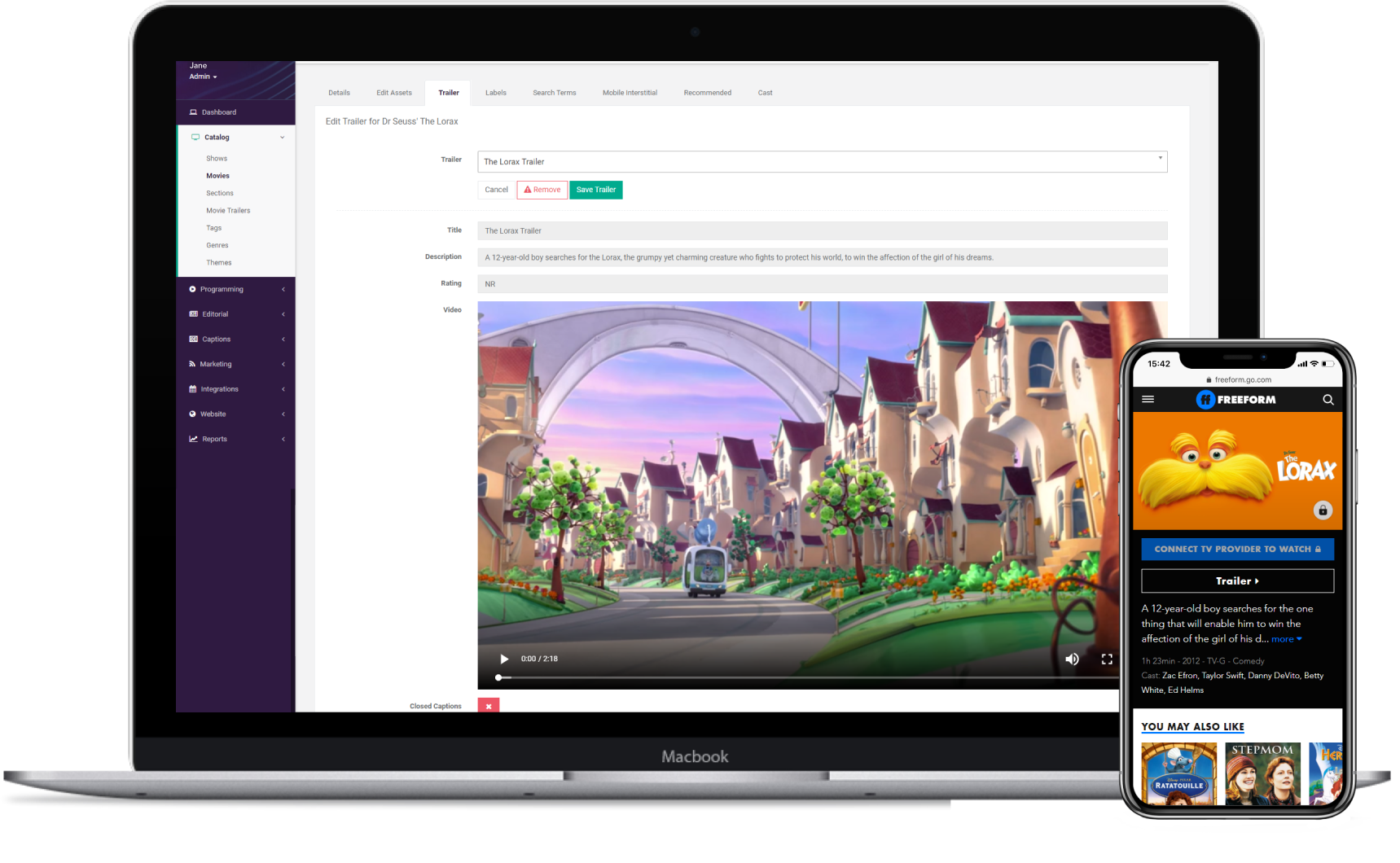1400x863 pixels.
Task: Tap the Lorax hero image on phone
Action: click(x=1237, y=471)
